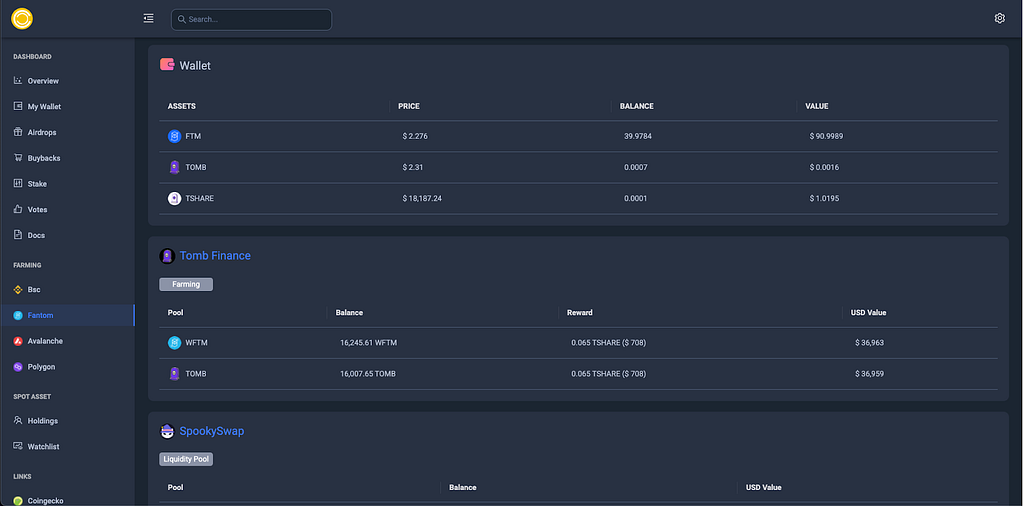Select TSHARE price $ 18,187.24
The image size is (1024, 506).
pos(422,198)
